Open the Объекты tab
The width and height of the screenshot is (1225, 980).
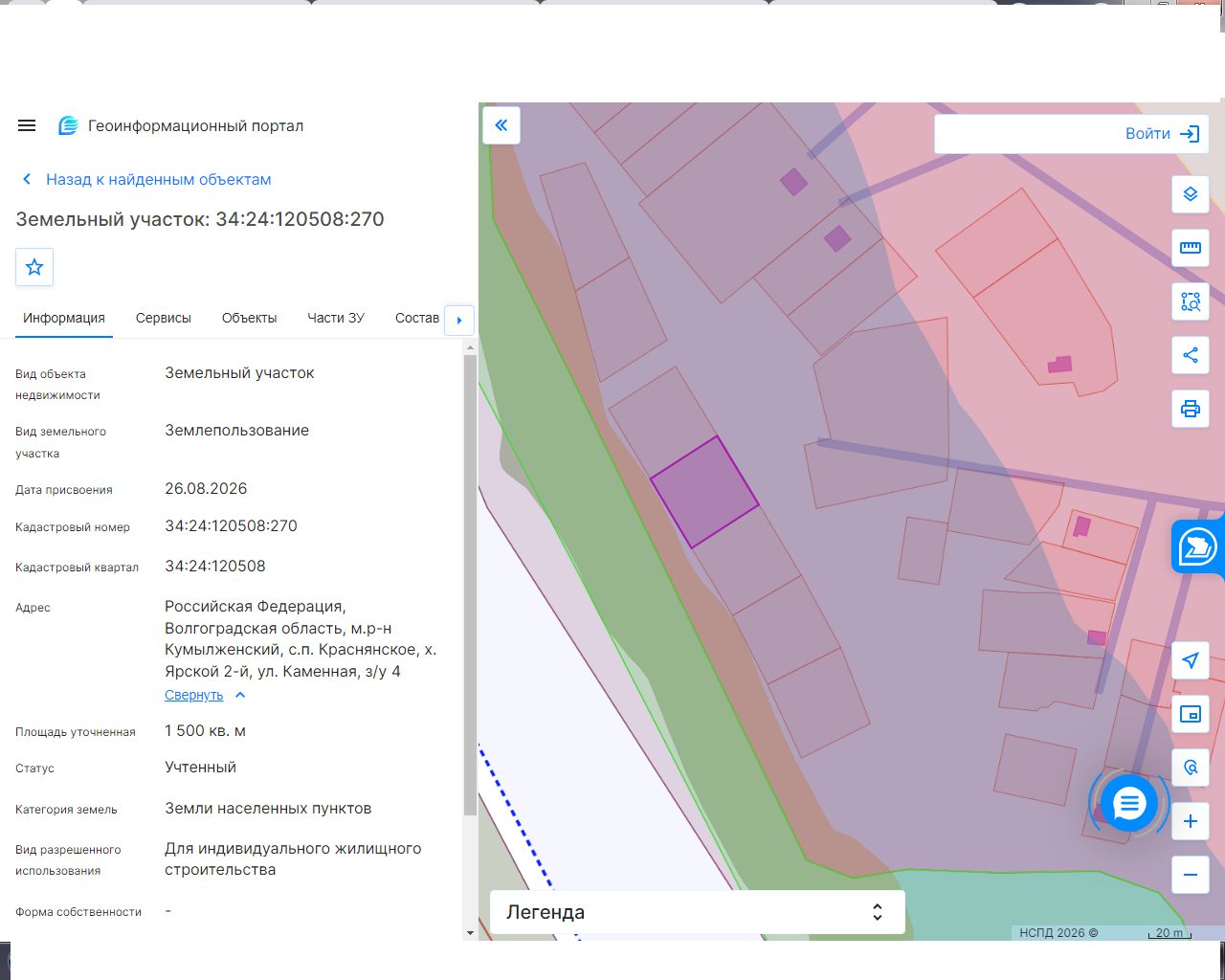(x=249, y=318)
